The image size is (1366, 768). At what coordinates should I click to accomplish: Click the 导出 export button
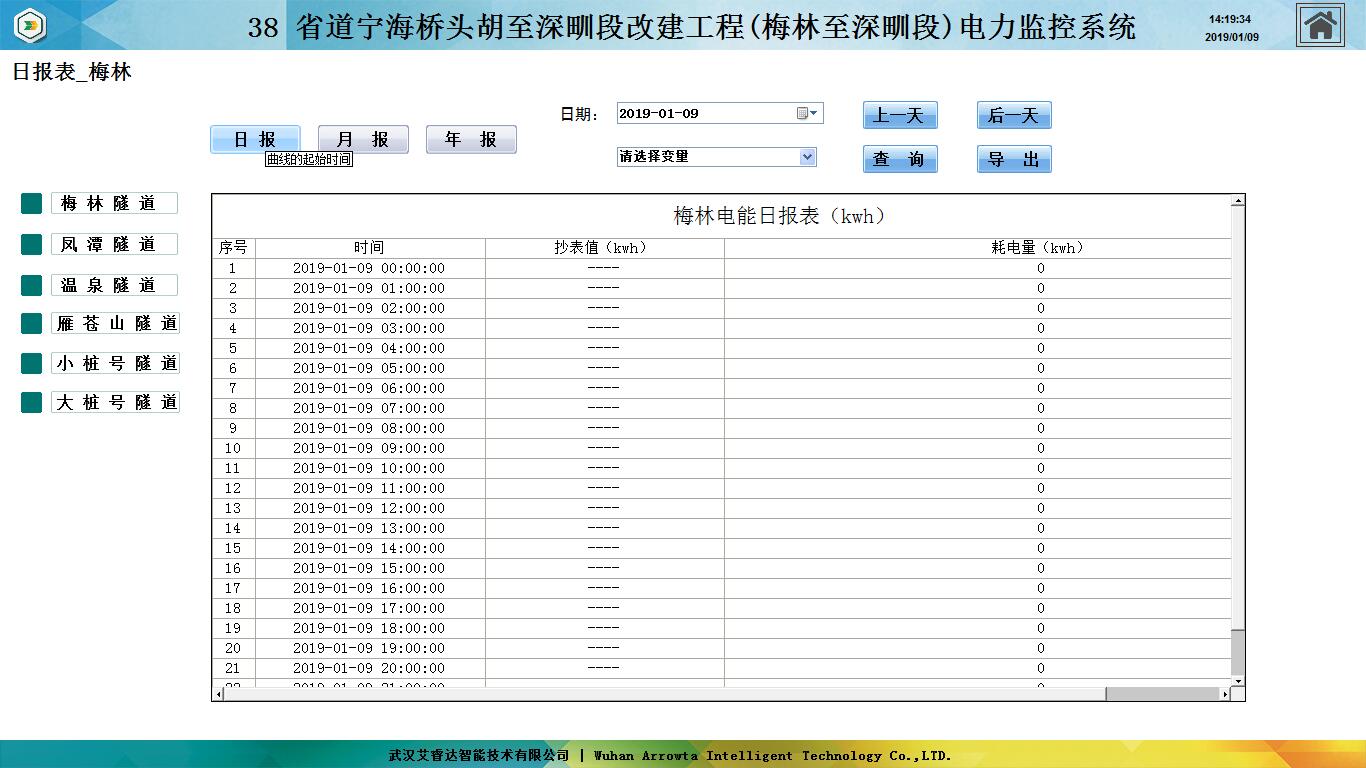(x=1014, y=160)
